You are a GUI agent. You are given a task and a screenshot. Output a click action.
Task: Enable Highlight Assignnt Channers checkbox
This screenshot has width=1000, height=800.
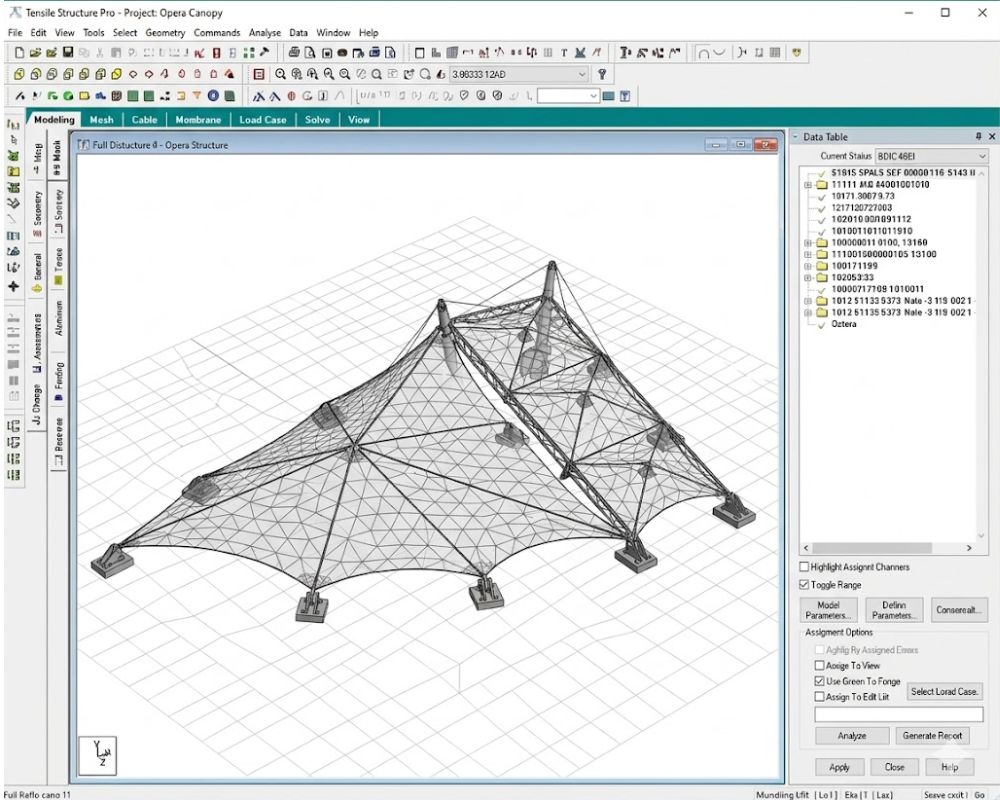click(x=805, y=567)
